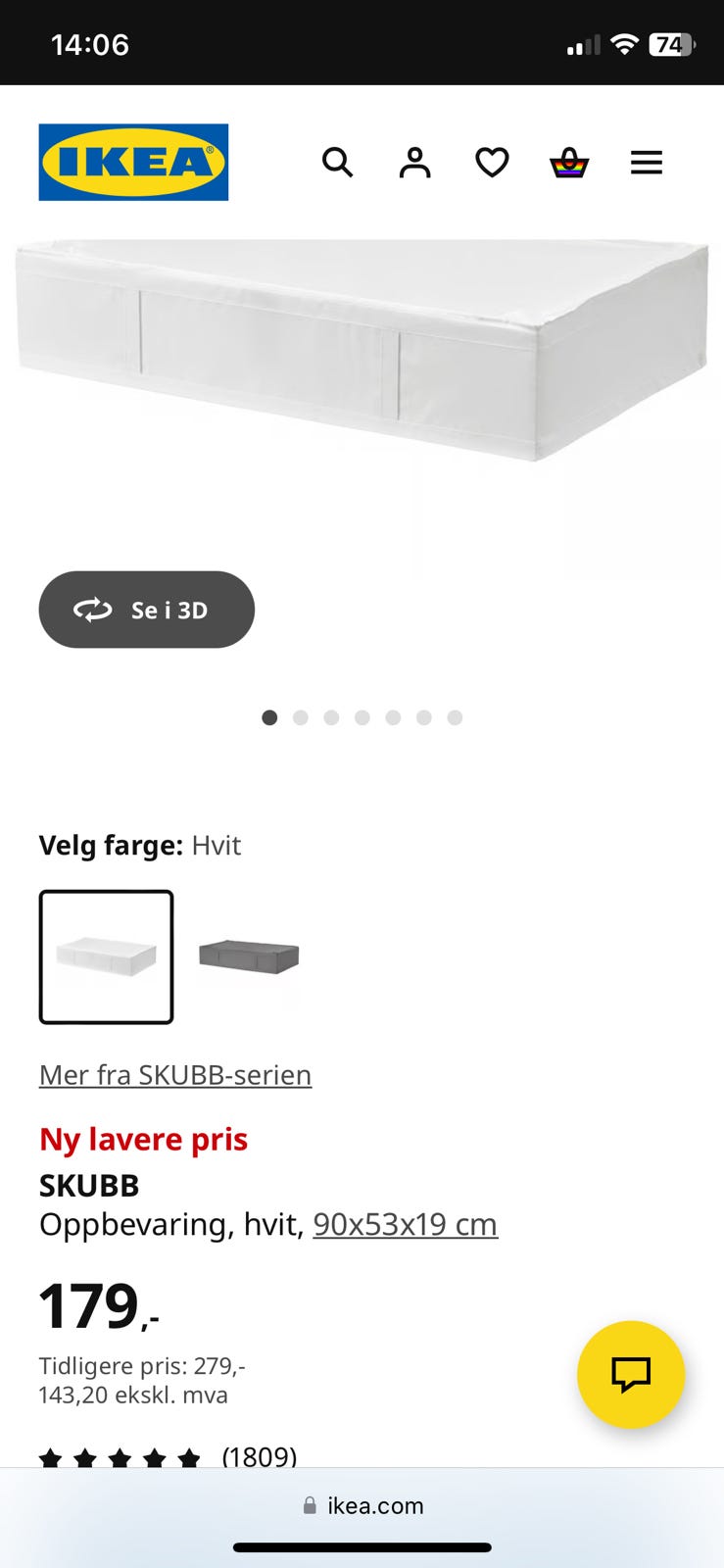The width and height of the screenshot is (724, 1568).
Task: Tap the clock showing 14:06
Action: 90,44
